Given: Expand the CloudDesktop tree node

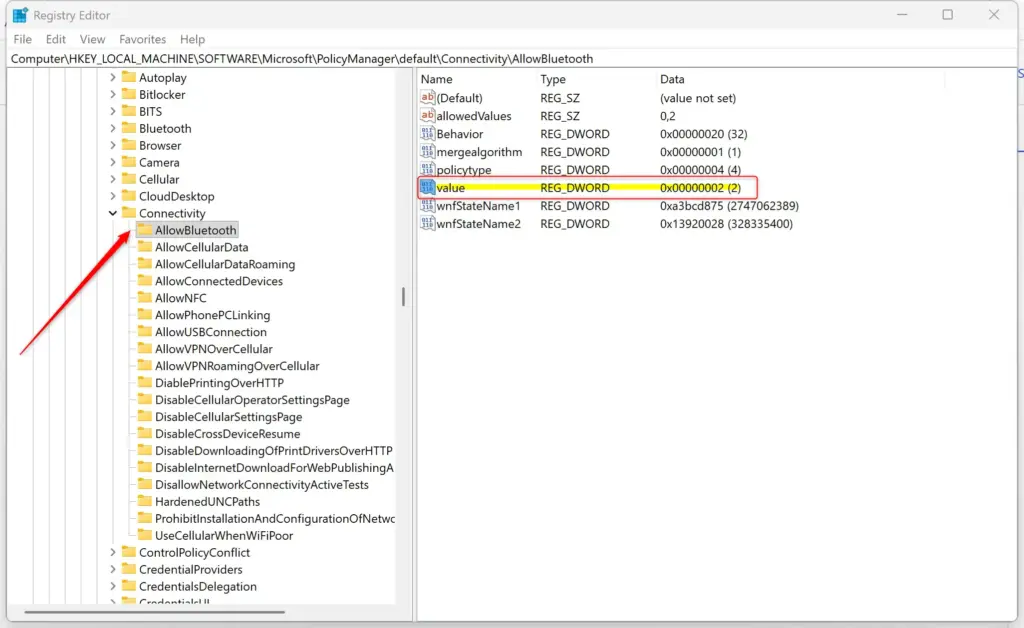Looking at the screenshot, I should point(112,196).
